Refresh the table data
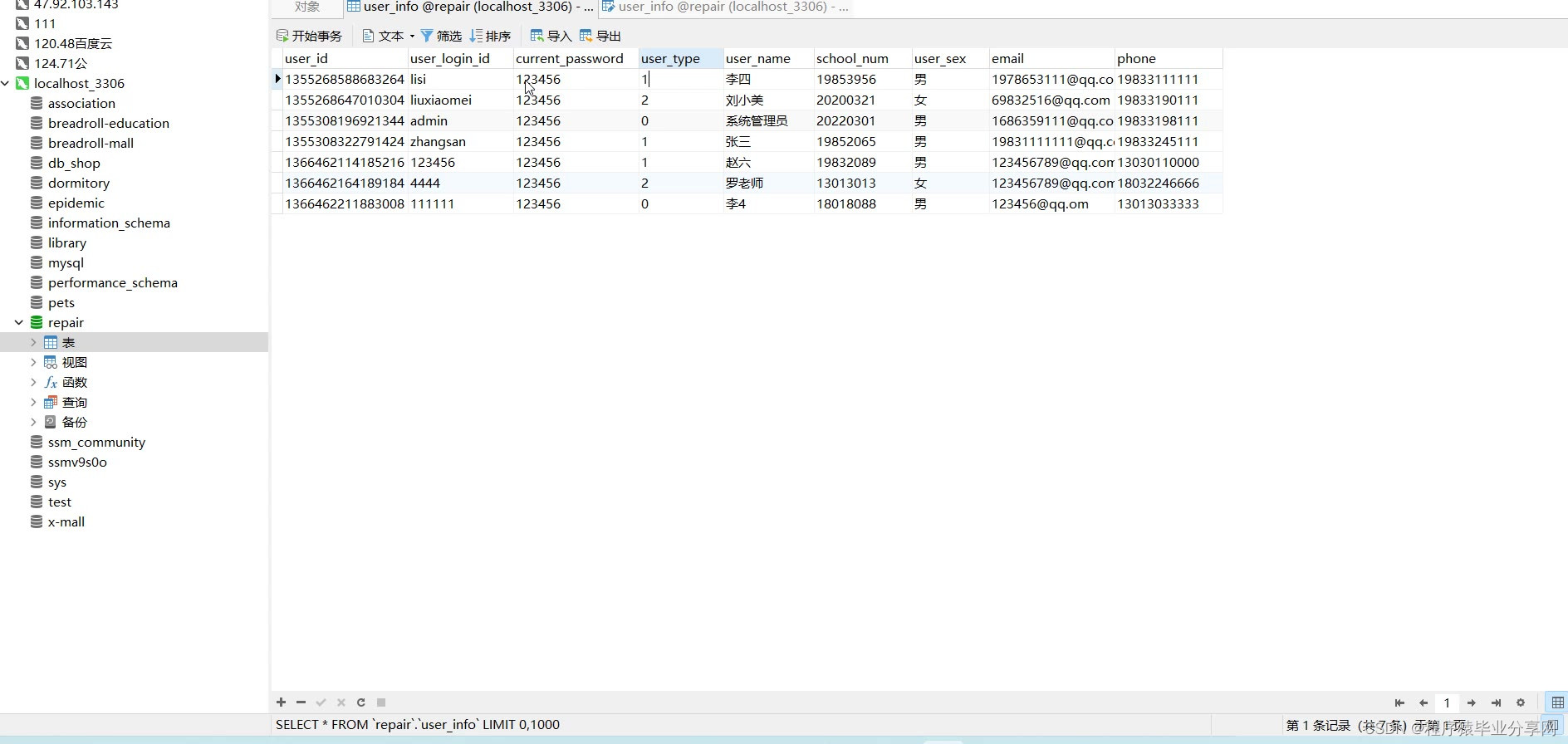This screenshot has width=1568, height=744. (360, 702)
